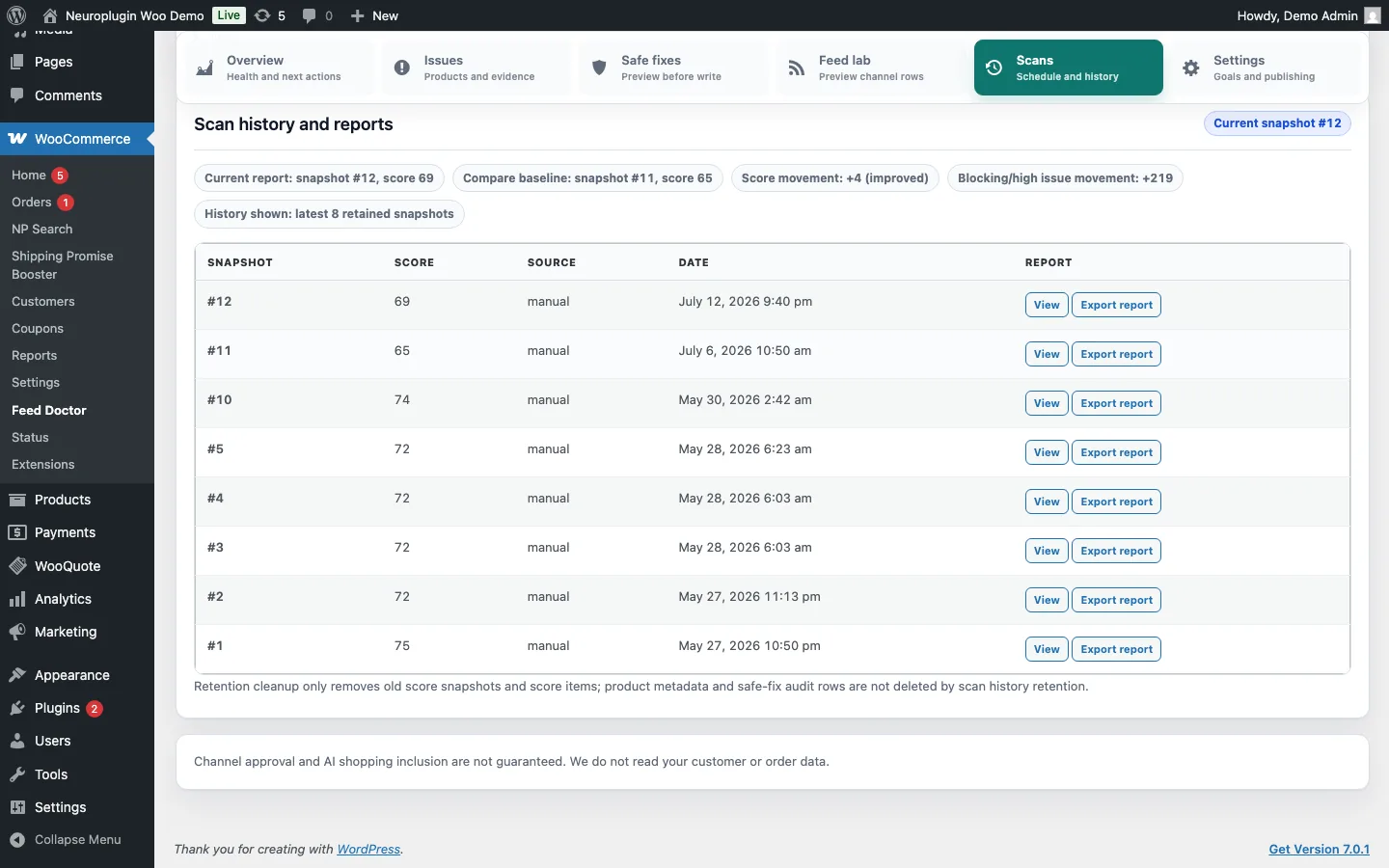
Task: Open the comments bubble icon in admin bar
Action: [x=309, y=15]
